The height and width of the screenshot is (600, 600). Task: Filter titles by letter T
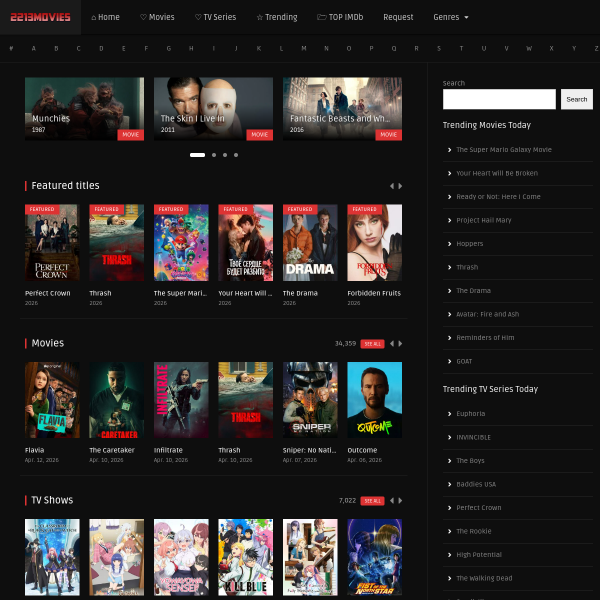tap(461, 49)
